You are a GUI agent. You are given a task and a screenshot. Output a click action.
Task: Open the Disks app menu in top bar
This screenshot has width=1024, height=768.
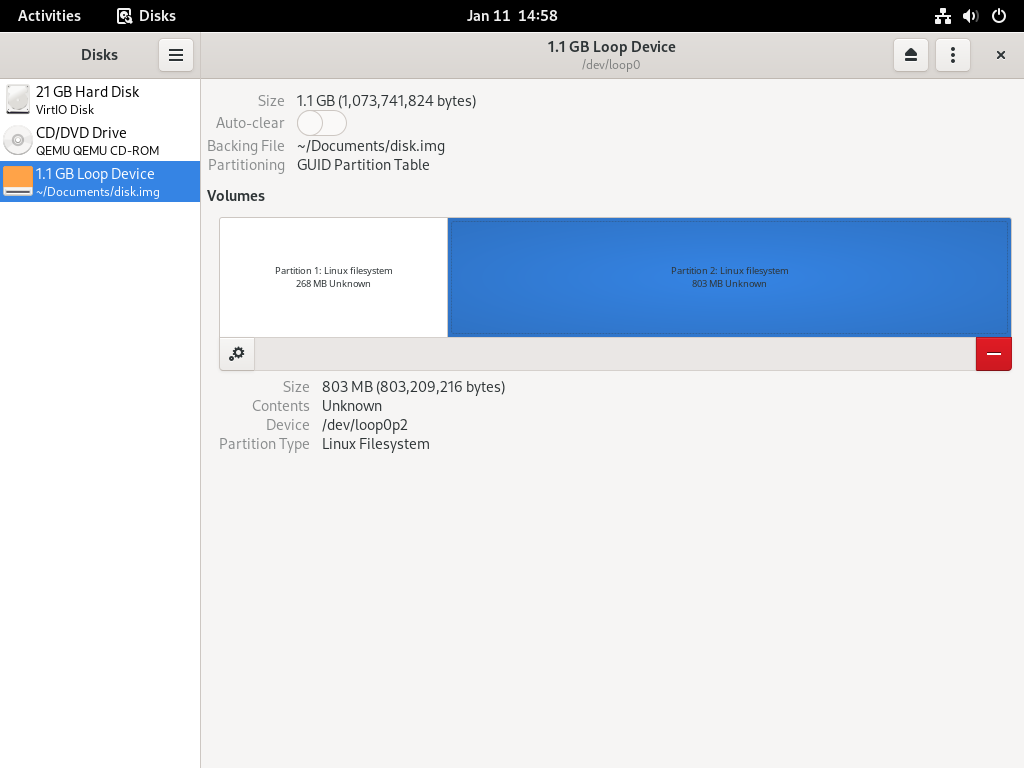click(x=146, y=16)
